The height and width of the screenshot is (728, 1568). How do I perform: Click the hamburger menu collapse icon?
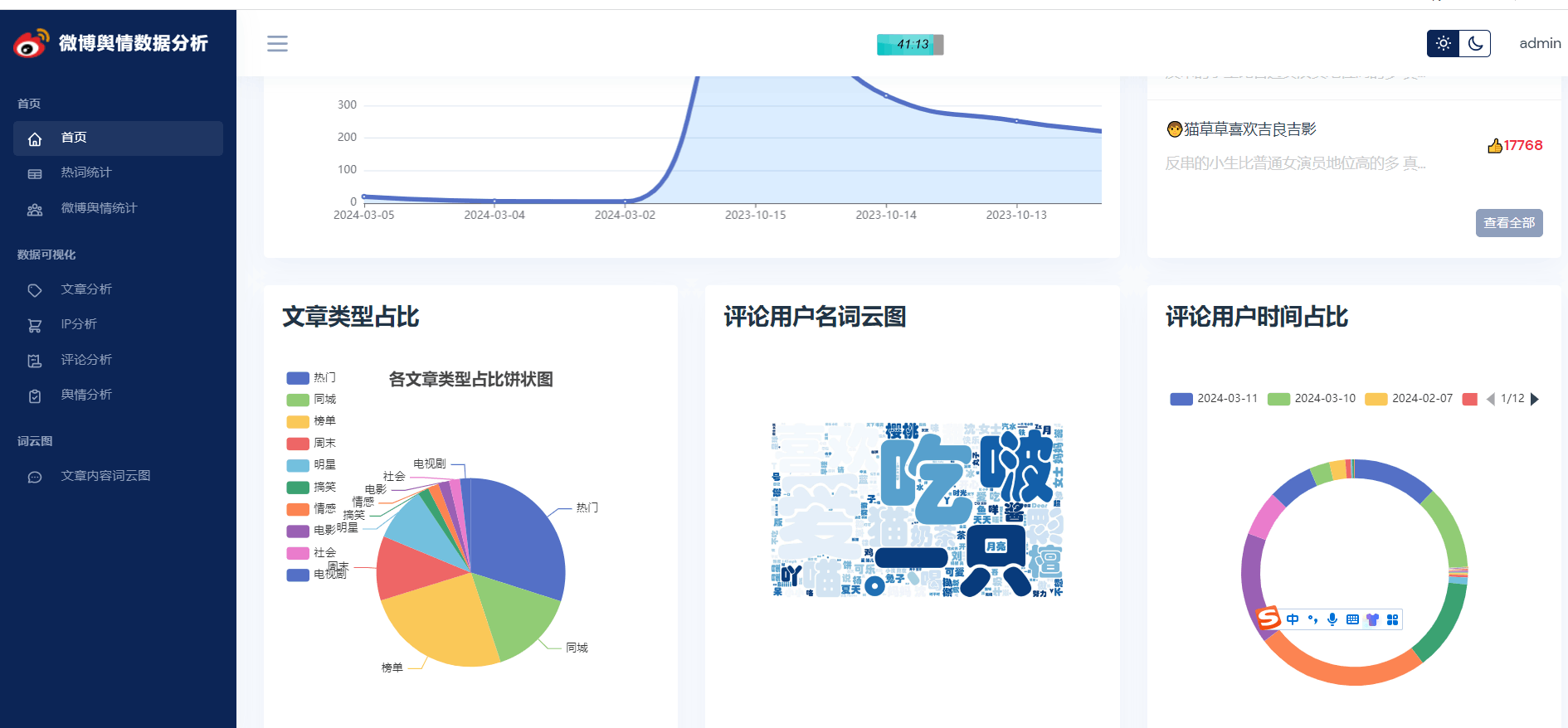click(277, 44)
